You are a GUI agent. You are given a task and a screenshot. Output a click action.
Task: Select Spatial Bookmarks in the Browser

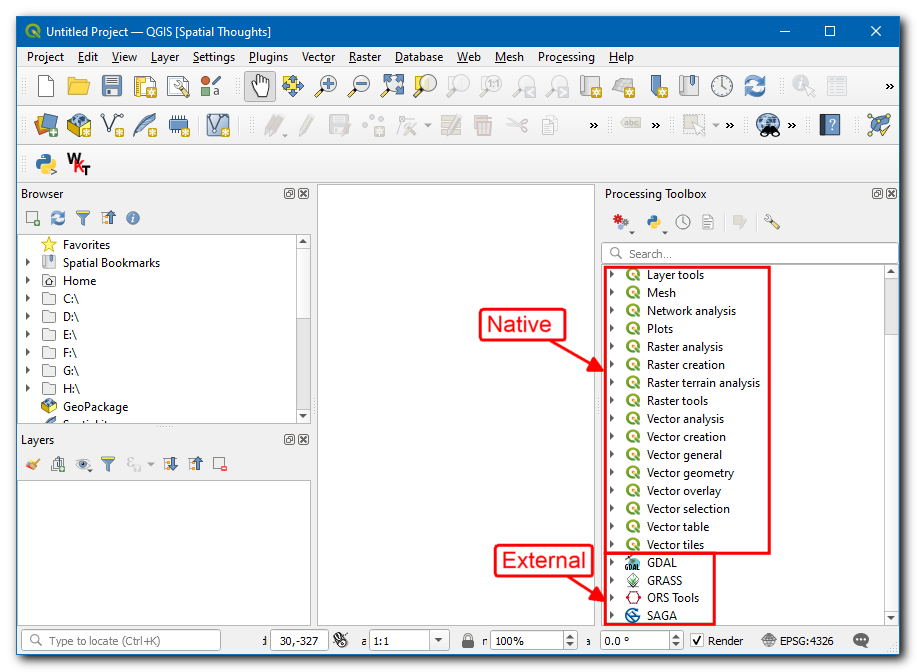(x=111, y=263)
